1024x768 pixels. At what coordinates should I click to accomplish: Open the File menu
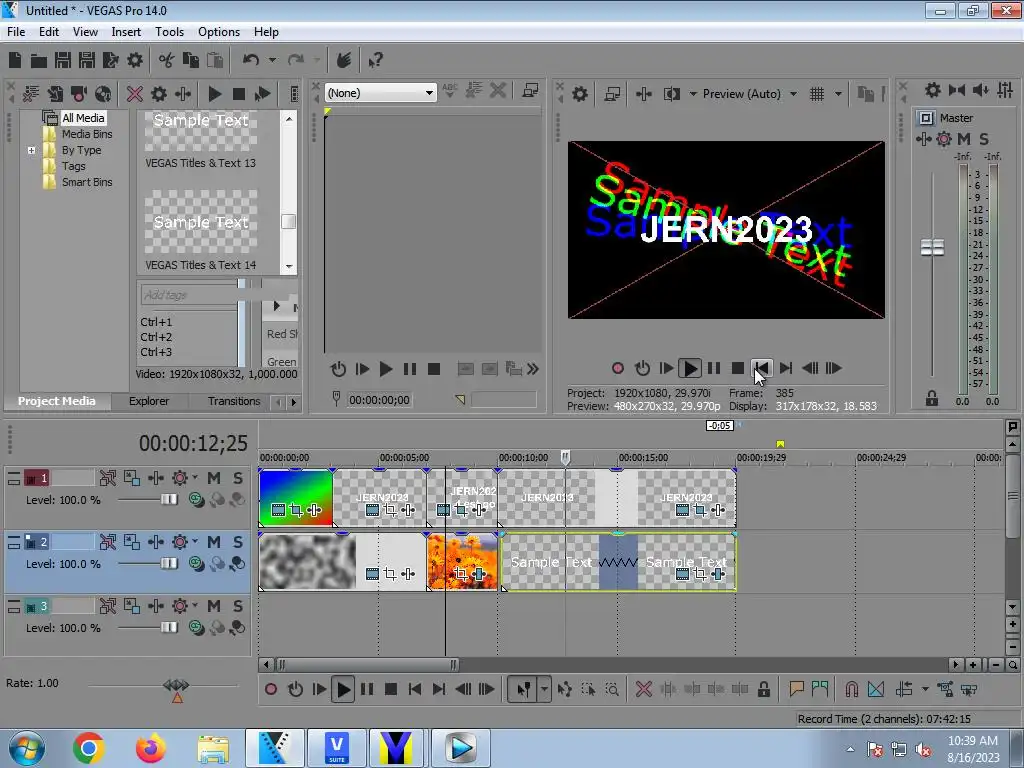coord(16,32)
